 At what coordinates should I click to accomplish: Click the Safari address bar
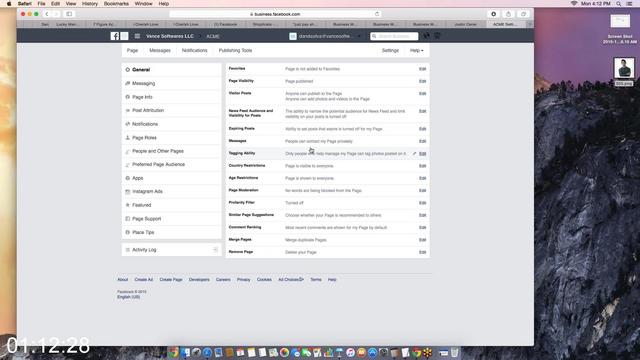276,14
